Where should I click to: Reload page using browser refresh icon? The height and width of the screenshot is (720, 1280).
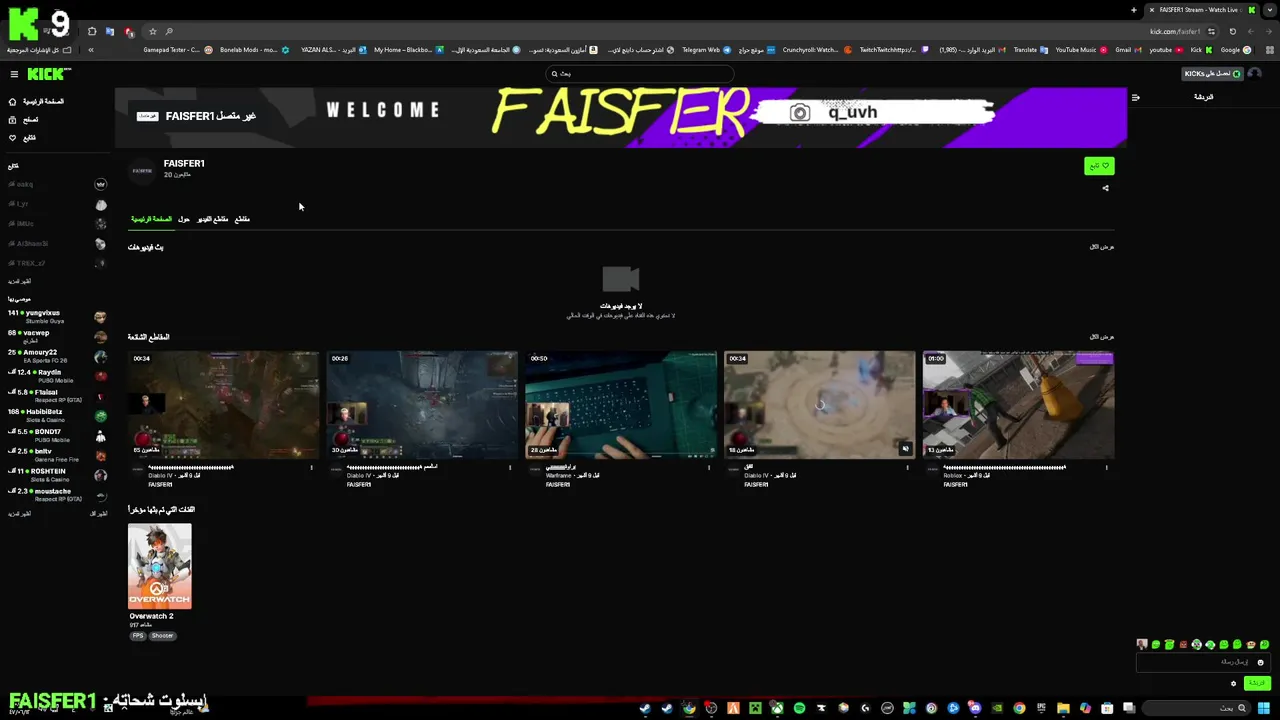1232,31
